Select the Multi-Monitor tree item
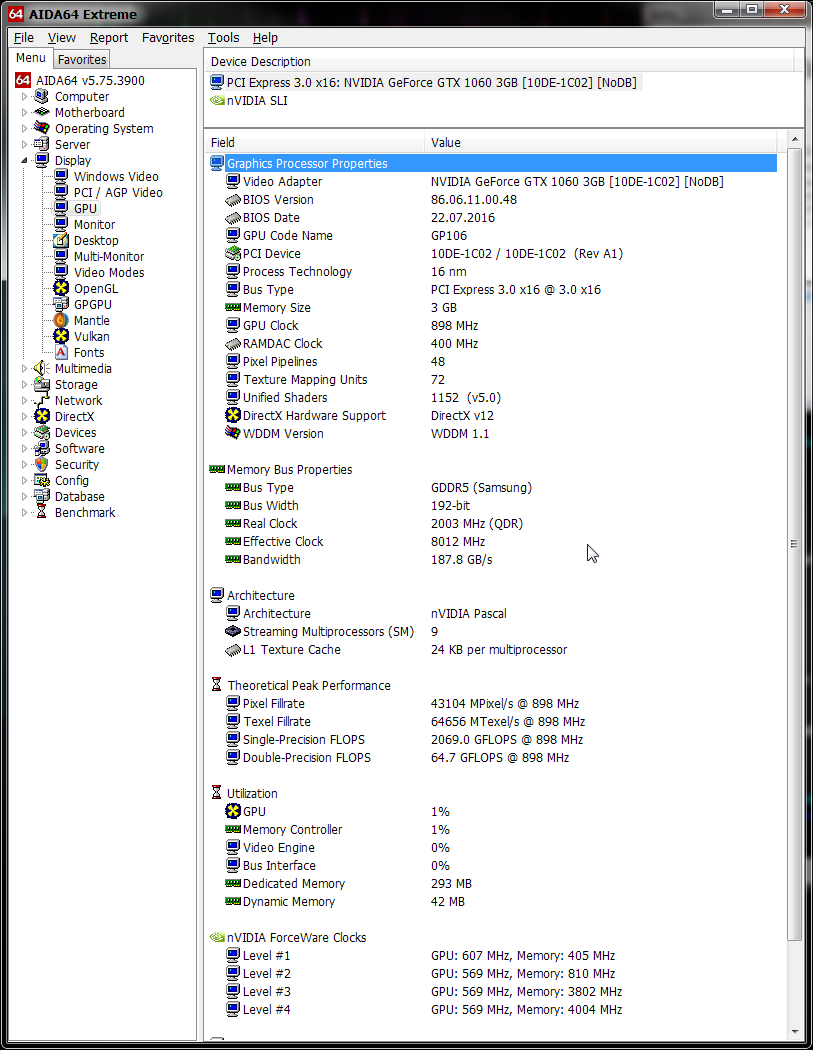The width and height of the screenshot is (813, 1050). [x=108, y=256]
